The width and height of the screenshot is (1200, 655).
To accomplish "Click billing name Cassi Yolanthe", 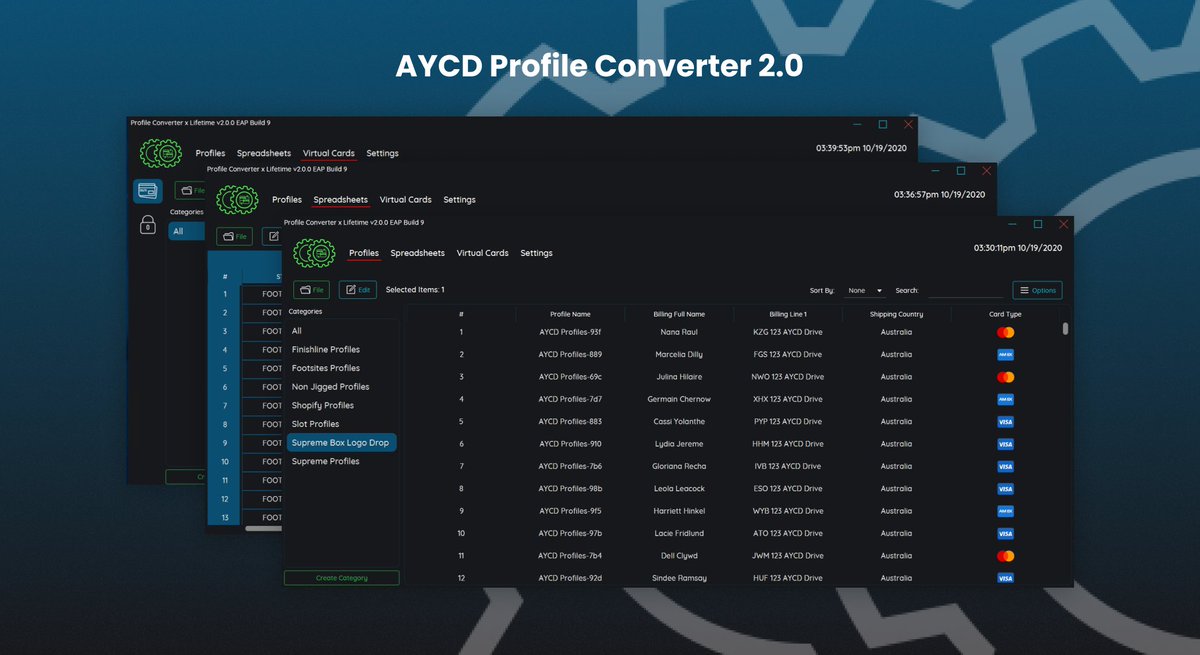I will point(679,421).
